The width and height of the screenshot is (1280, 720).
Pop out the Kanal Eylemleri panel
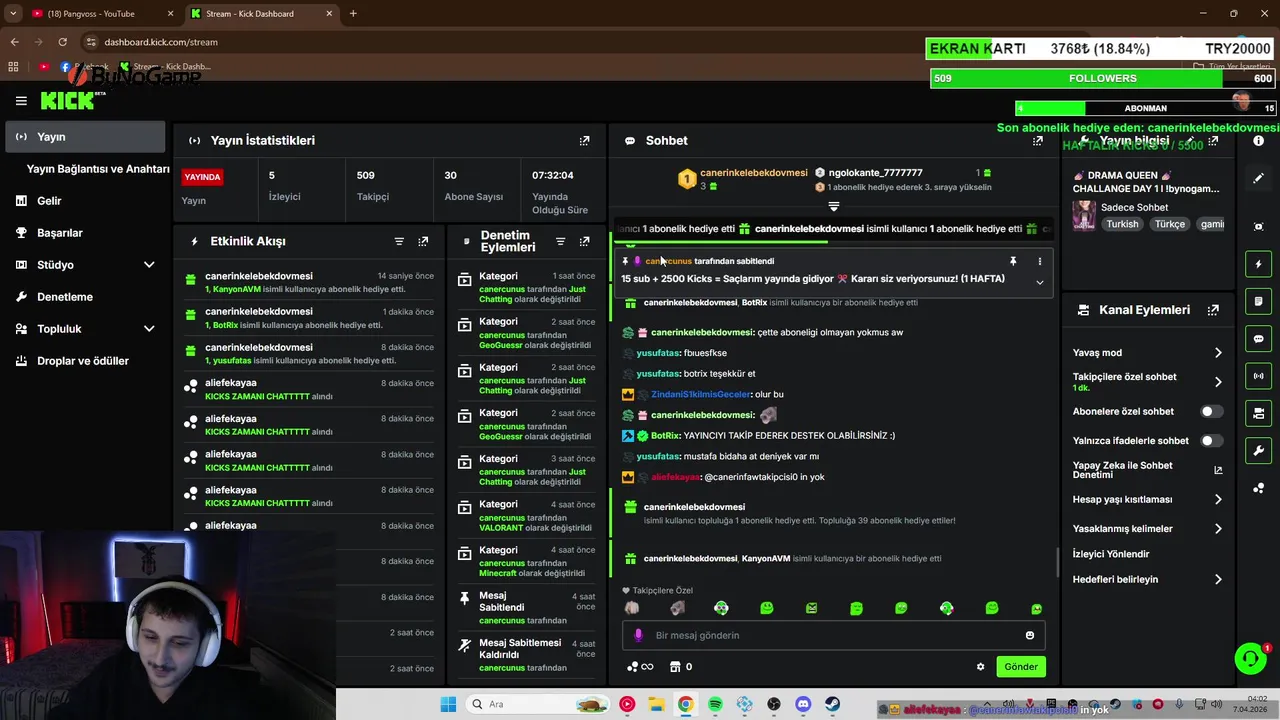pos(1213,311)
